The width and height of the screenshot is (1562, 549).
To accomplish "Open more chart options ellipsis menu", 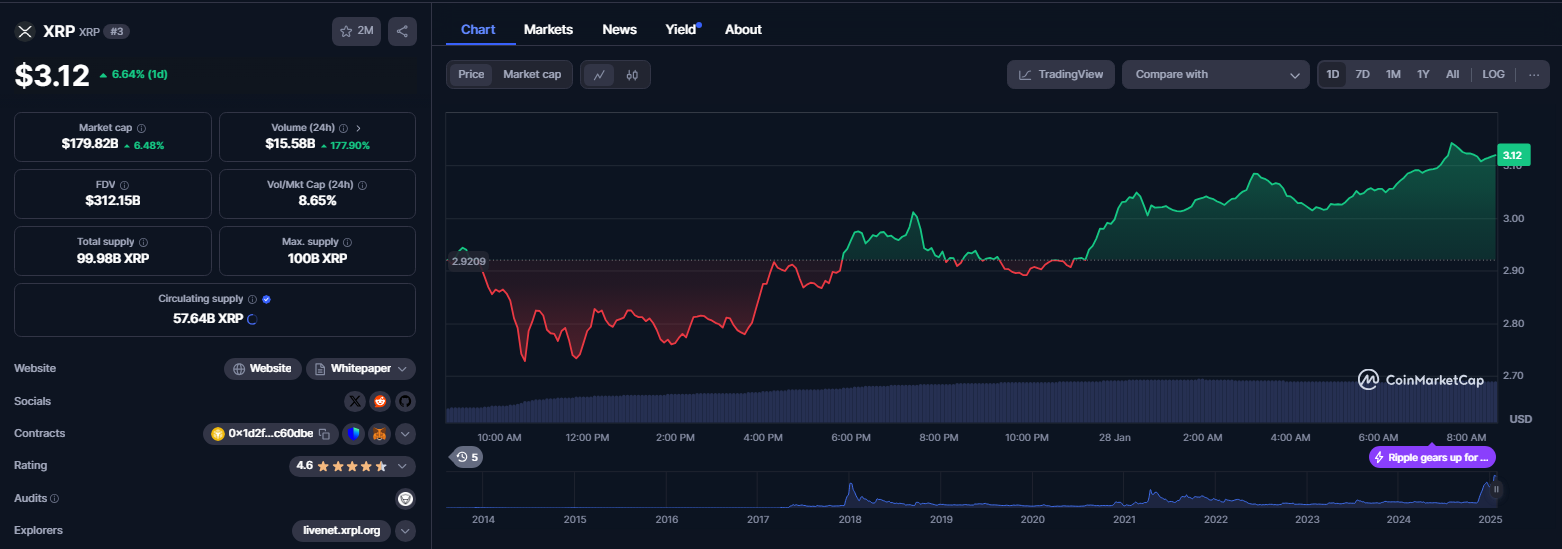I will [x=1534, y=74].
